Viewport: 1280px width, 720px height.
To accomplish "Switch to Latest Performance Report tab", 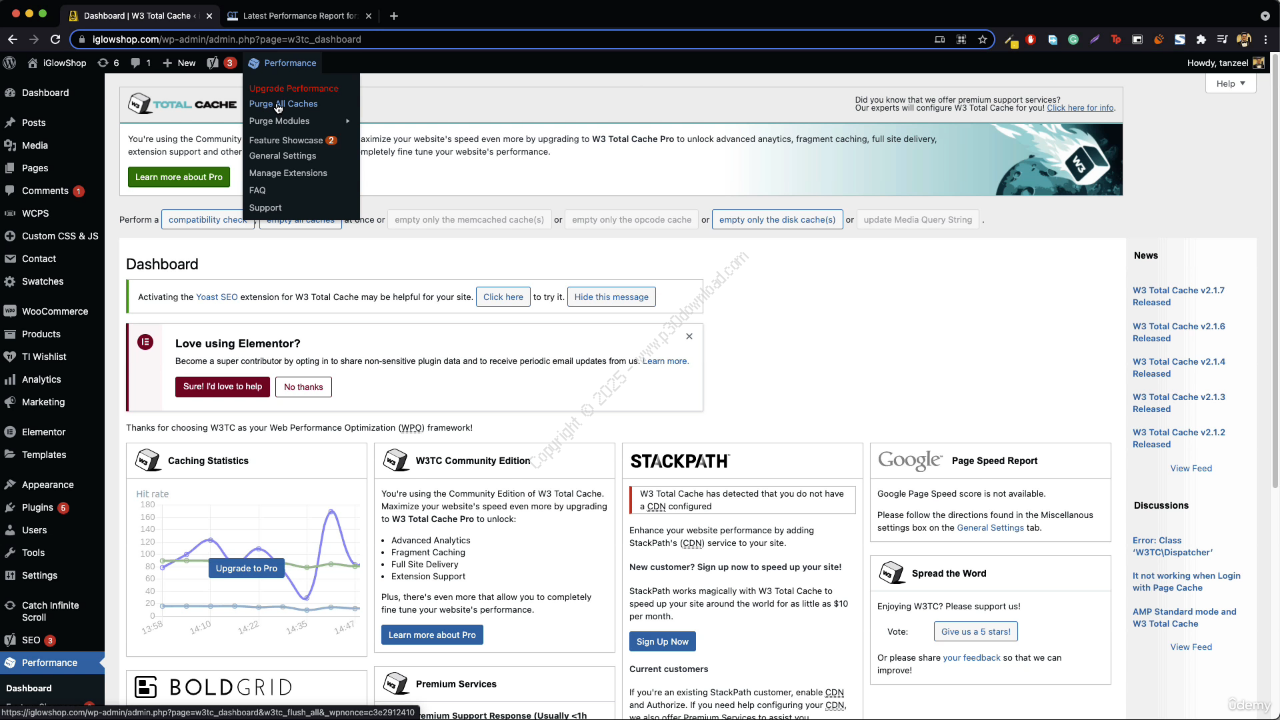I will [x=299, y=16].
